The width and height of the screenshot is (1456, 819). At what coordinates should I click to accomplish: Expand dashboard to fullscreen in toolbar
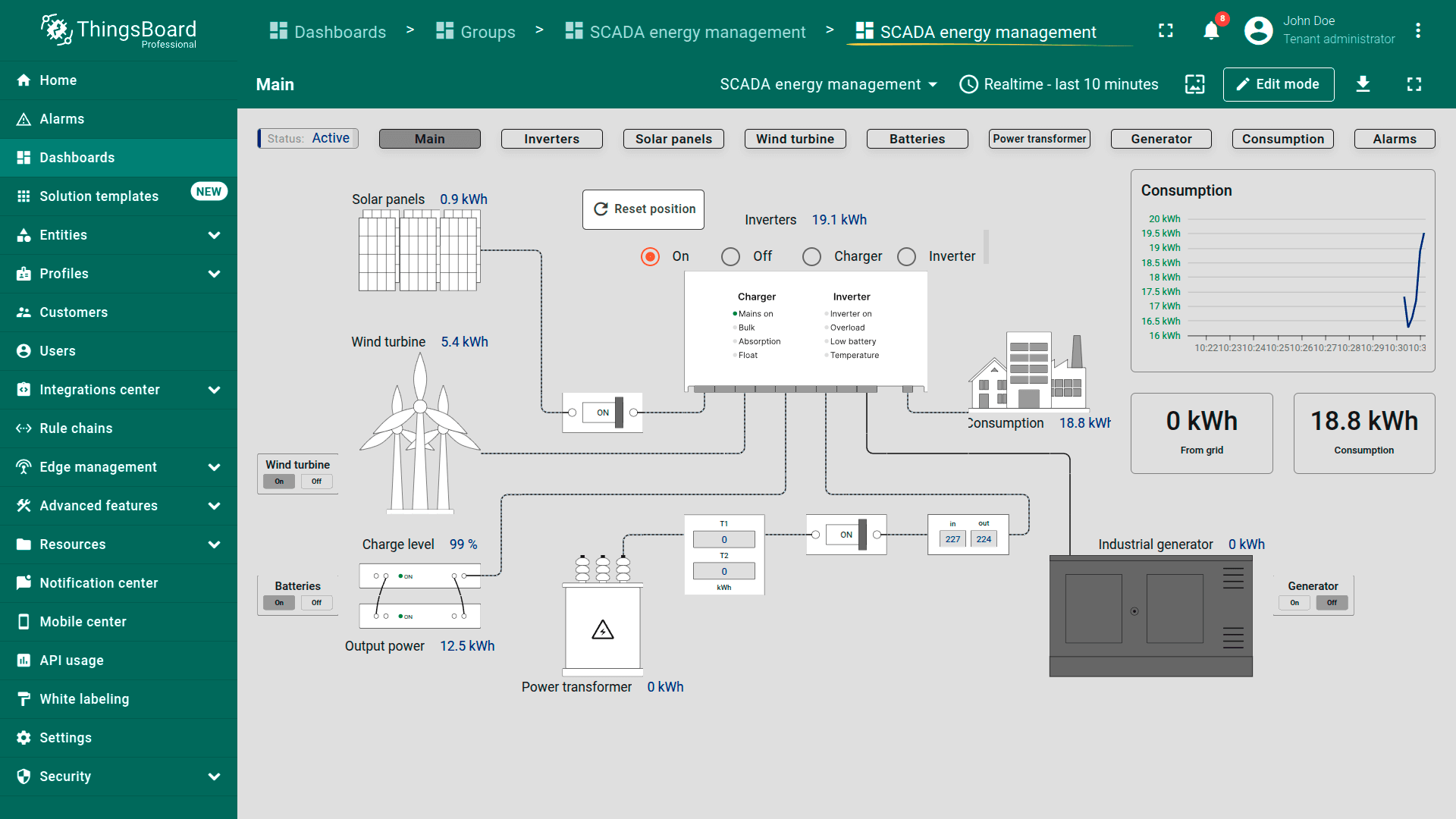point(1414,84)
